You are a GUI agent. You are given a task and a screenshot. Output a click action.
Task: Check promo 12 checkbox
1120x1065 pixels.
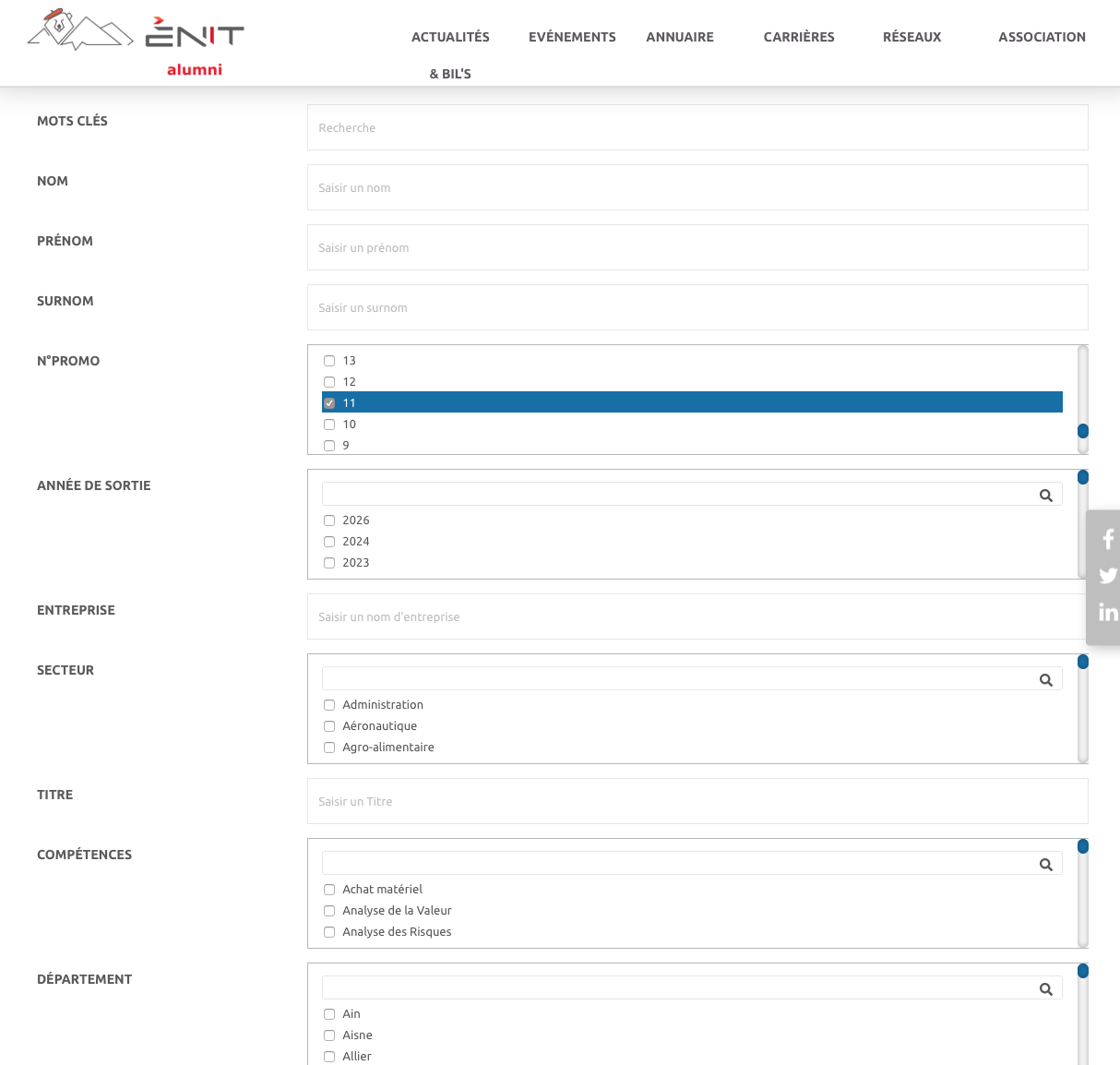click(329, 382)
